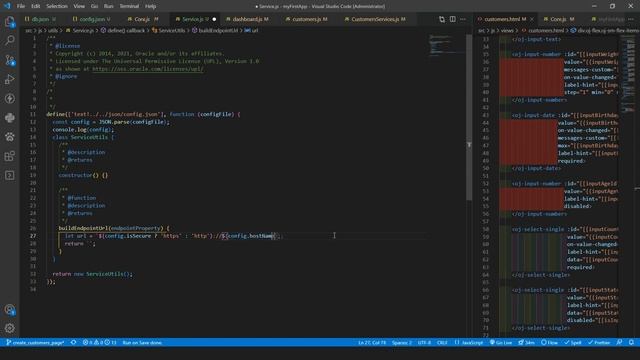640x360 pixels.
Task: Change the JavaScript language mode
Action: tap(469, 342)
